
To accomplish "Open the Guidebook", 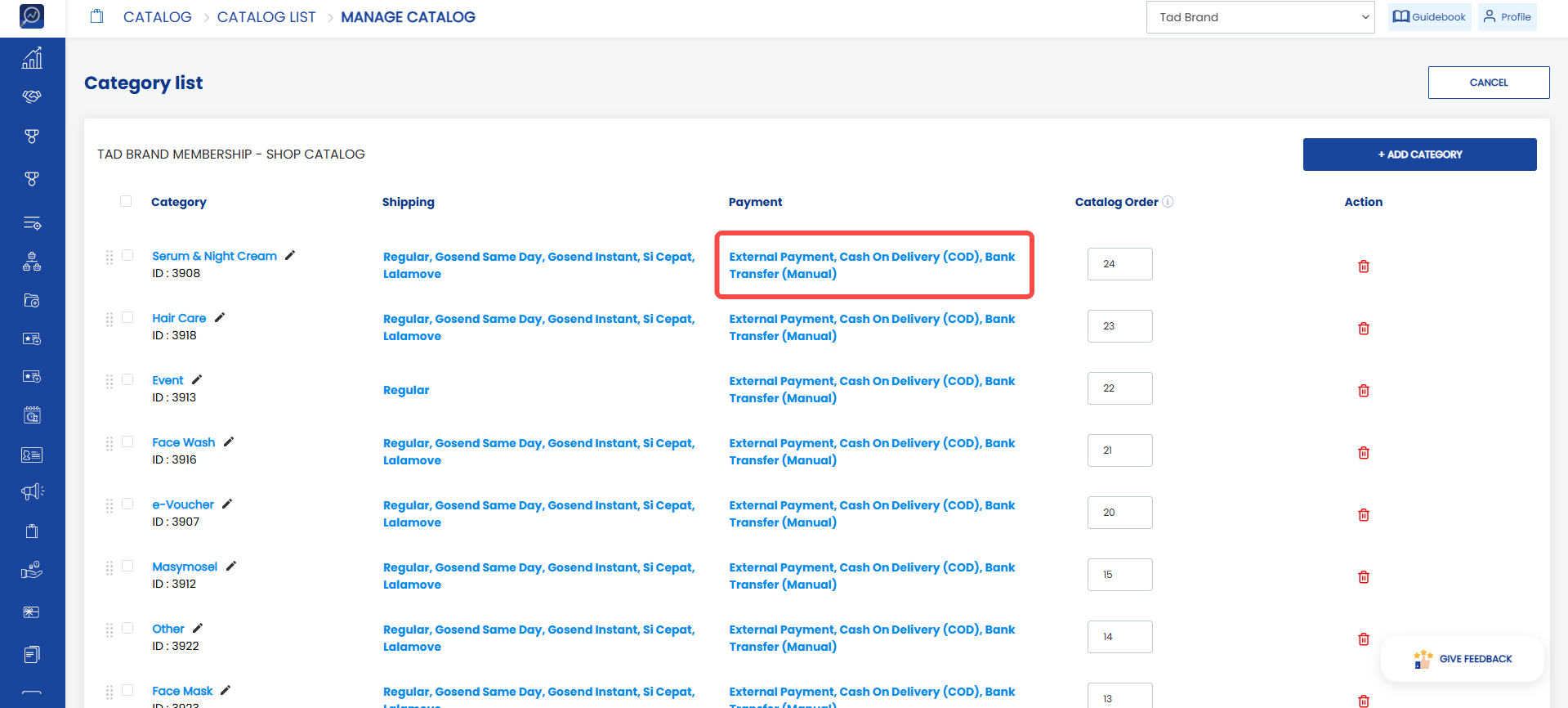I will (1430, 17).
